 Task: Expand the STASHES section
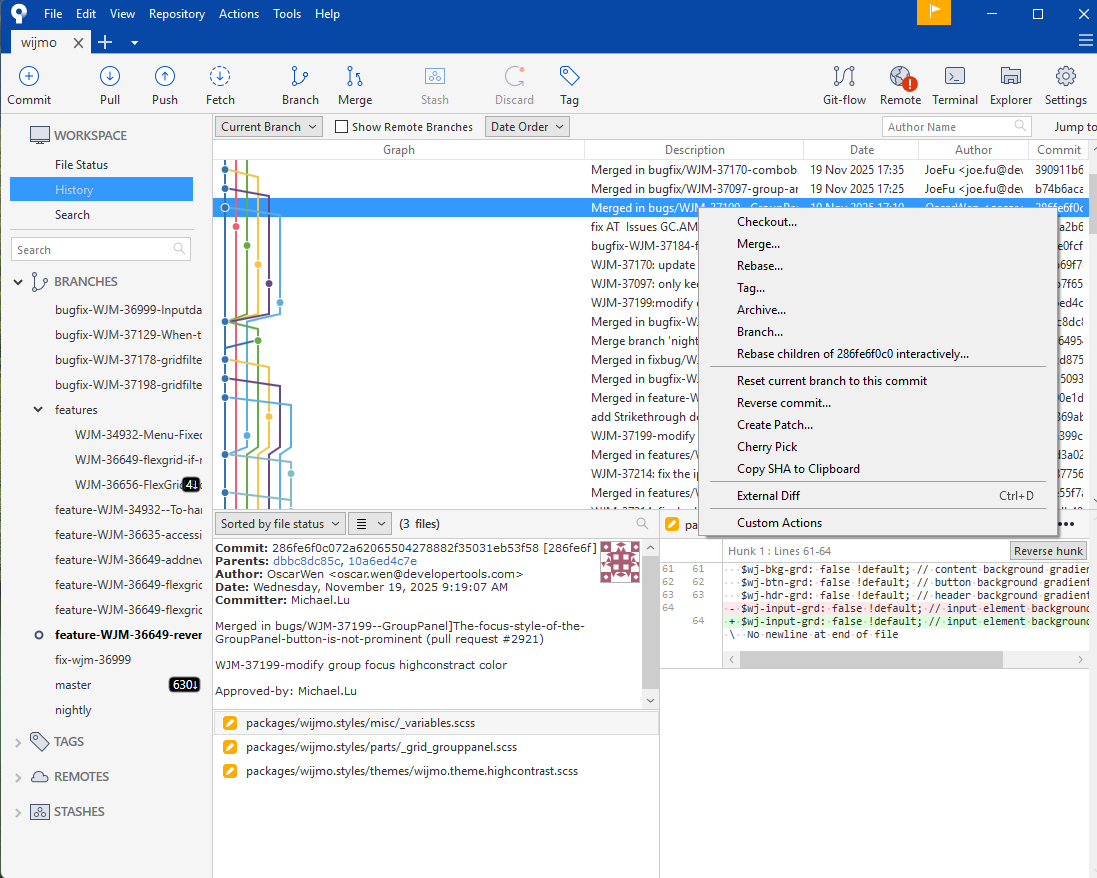coord(18,813)
